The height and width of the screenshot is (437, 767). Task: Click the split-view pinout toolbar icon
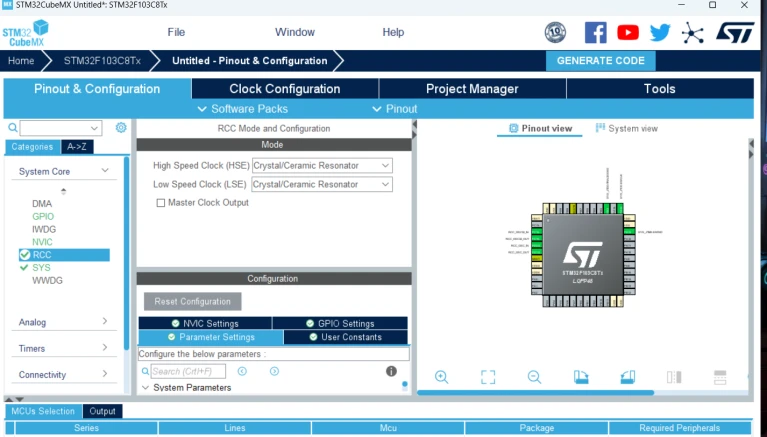point(674,377)
